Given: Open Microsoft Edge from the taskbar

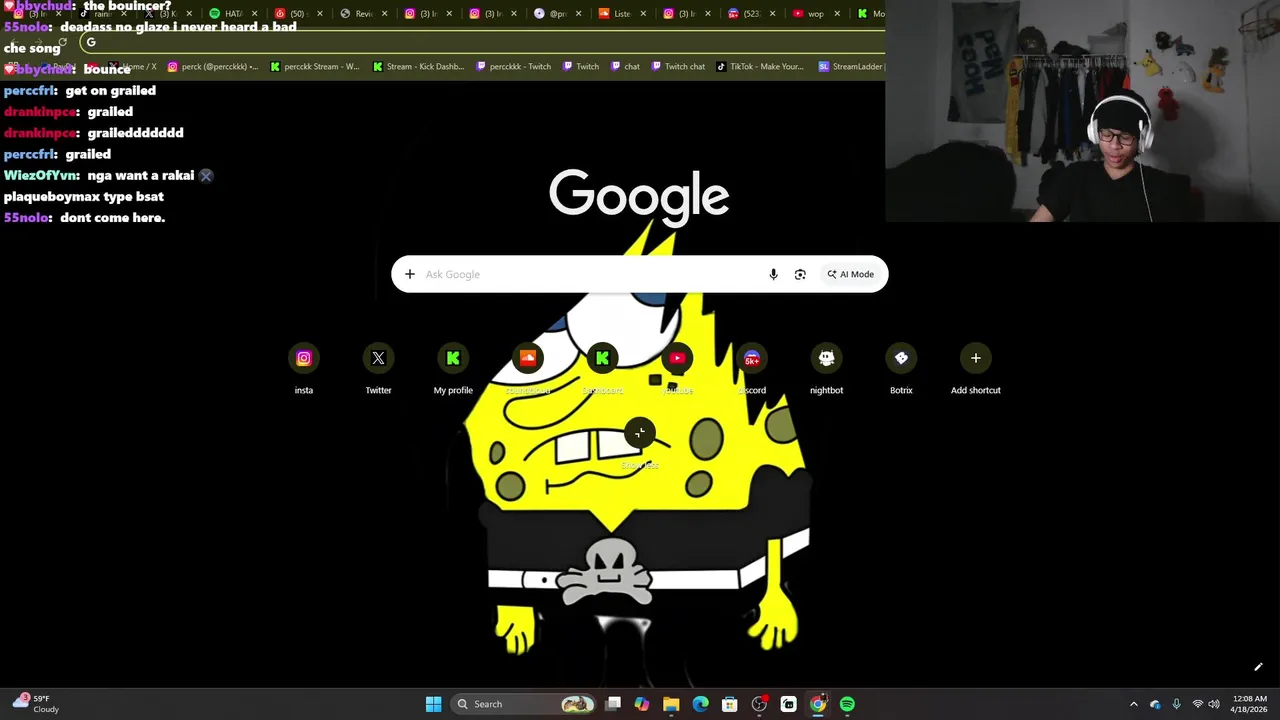Looking at the screenshot, I should tap(700, 704).
